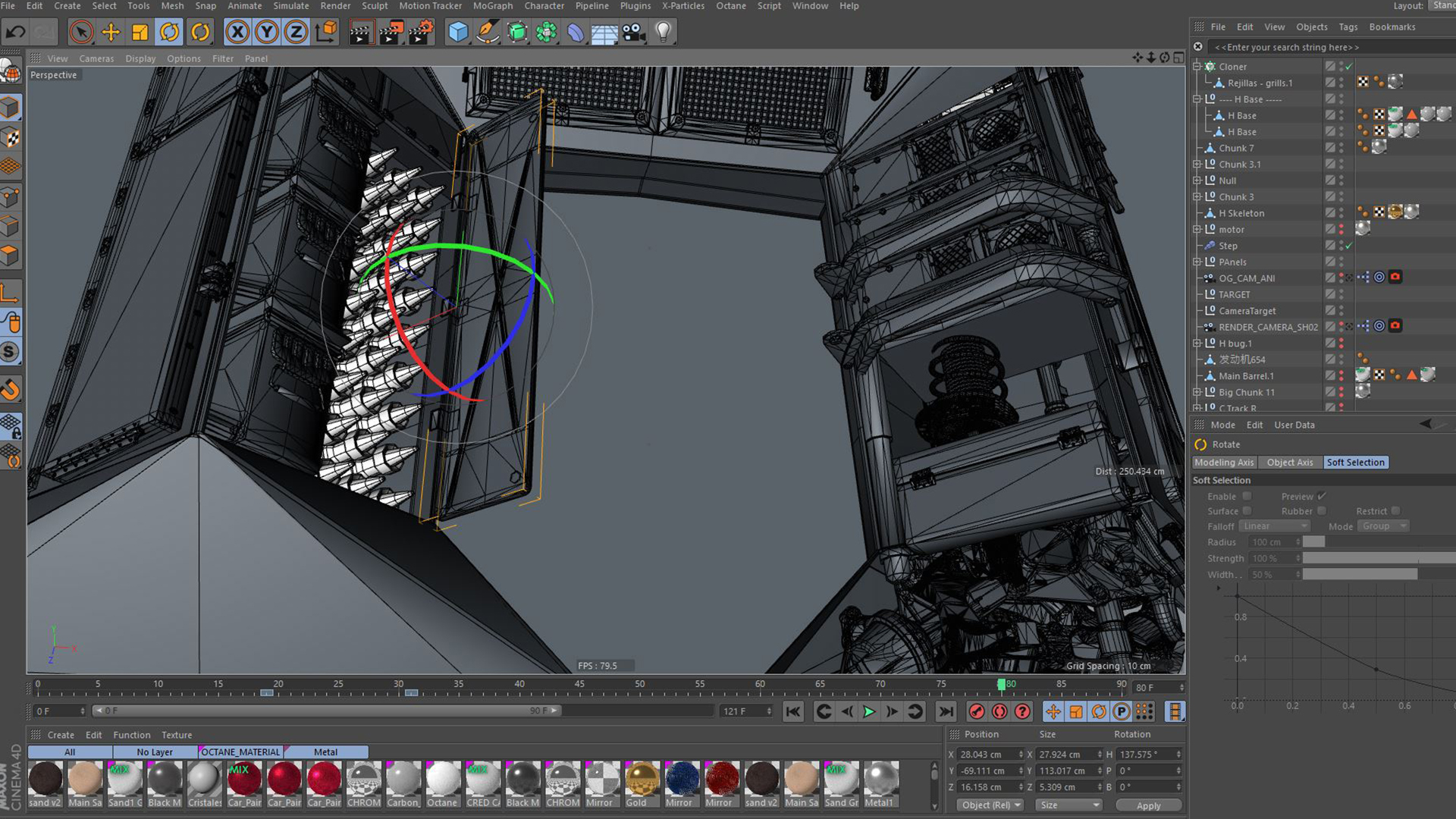Screen dimensions: 1456x819
Task: Click Object Manager search field
Action: (1330, 47)
